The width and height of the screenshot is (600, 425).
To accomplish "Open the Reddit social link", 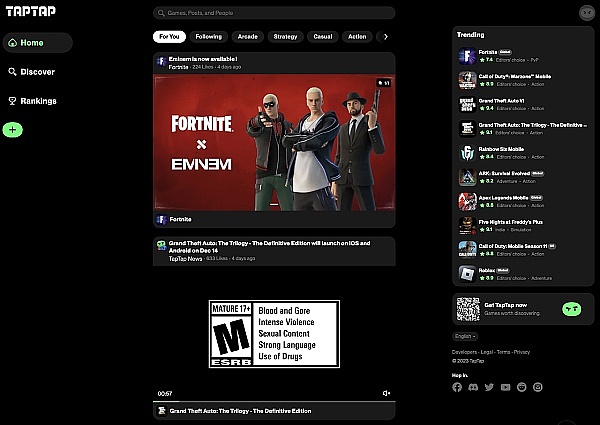I will coord(521,387).
